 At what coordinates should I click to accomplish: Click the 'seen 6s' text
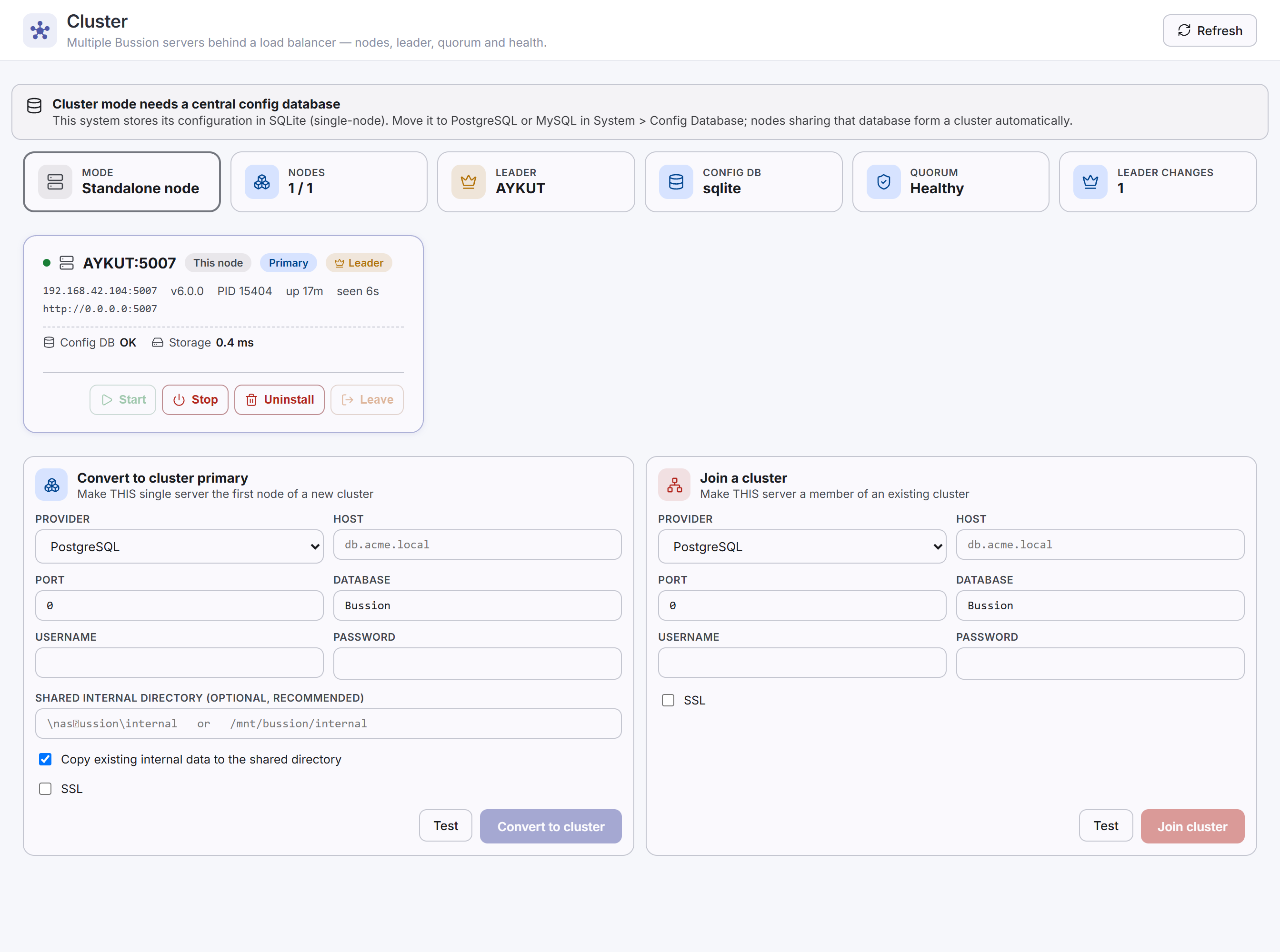pos(358,291)
